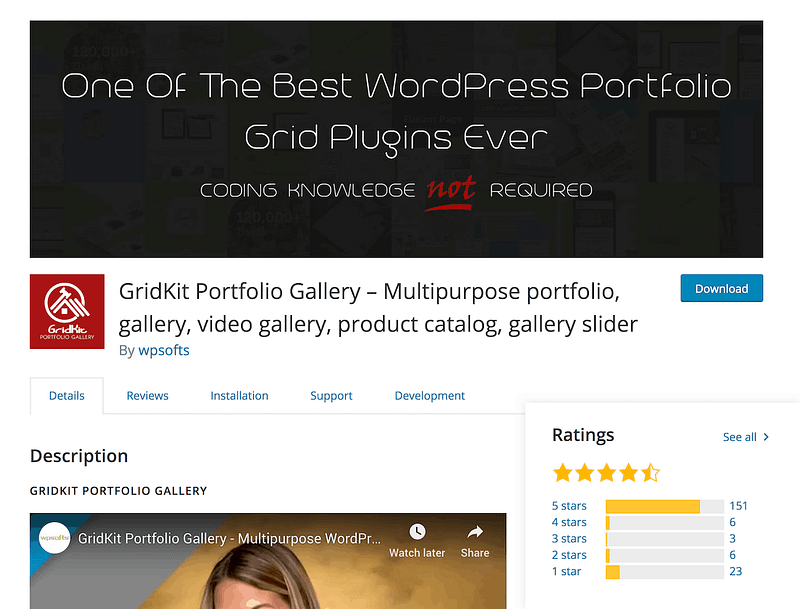
Task: Switch to the Reviews tab
Action: [x=147, y=395]
